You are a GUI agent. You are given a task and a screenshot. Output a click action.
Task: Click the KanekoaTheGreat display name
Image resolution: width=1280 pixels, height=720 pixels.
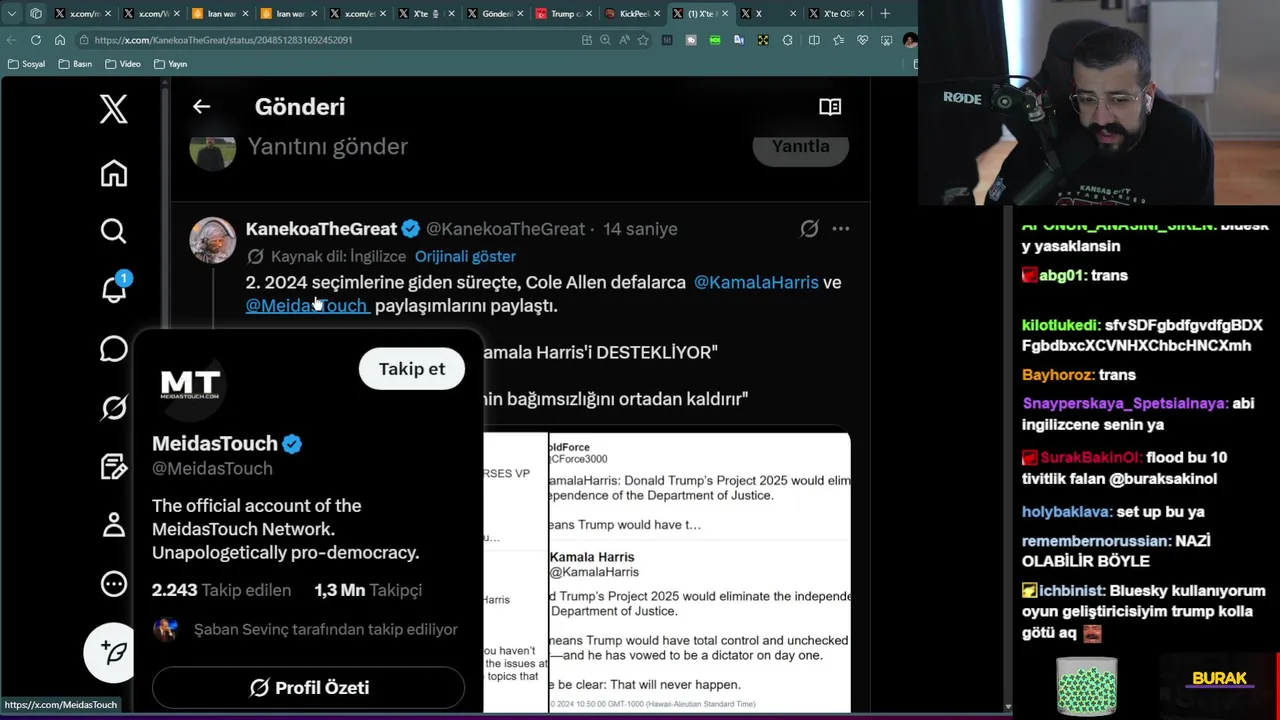click(x=321, y=229)
